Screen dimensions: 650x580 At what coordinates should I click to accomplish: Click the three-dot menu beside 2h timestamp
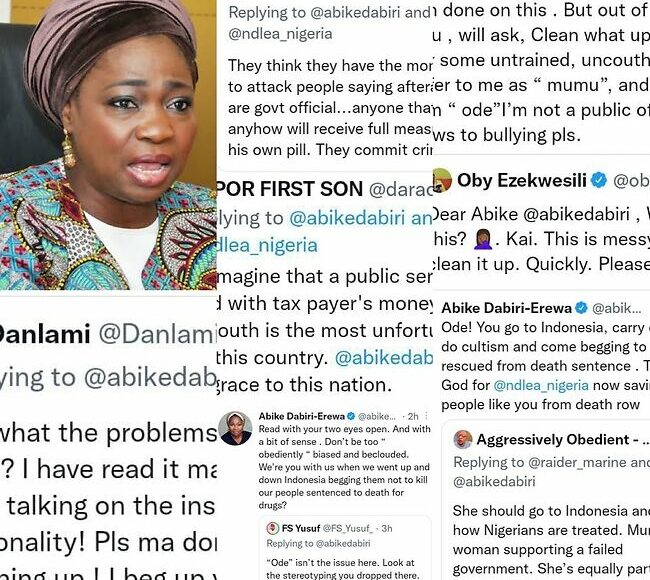[427, 416]
